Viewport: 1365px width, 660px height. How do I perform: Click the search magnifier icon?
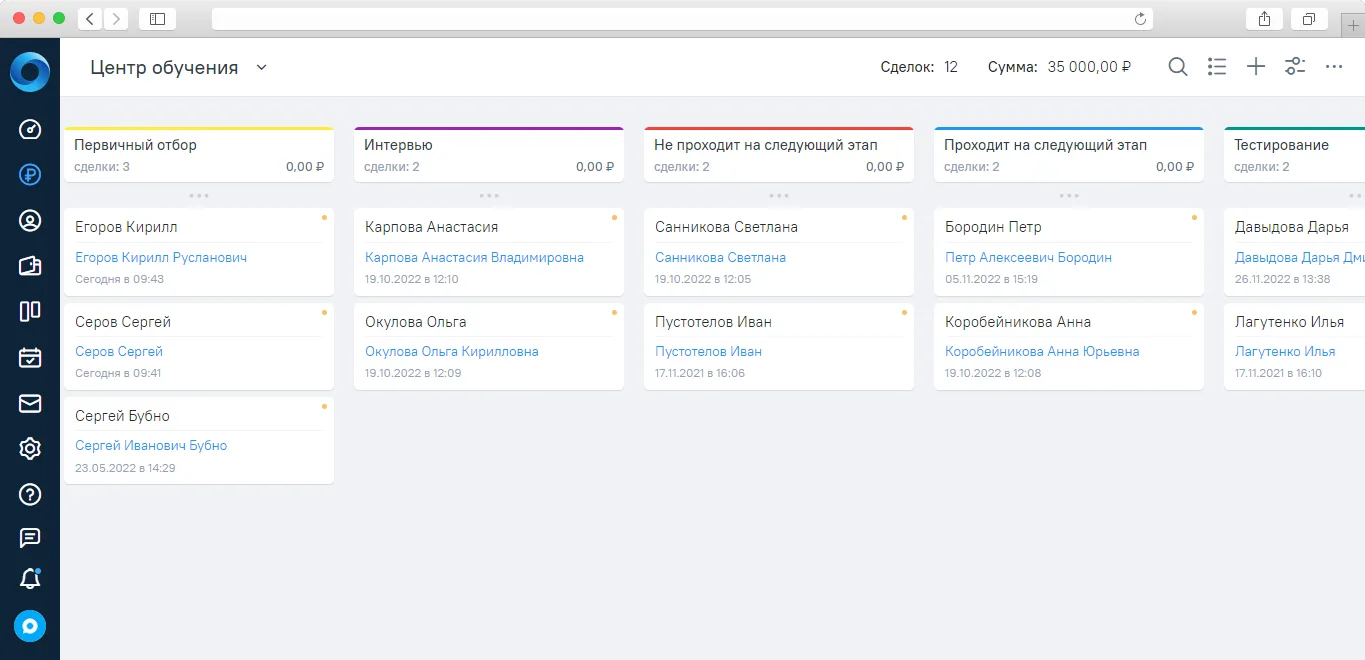[x=1178, y=67]
